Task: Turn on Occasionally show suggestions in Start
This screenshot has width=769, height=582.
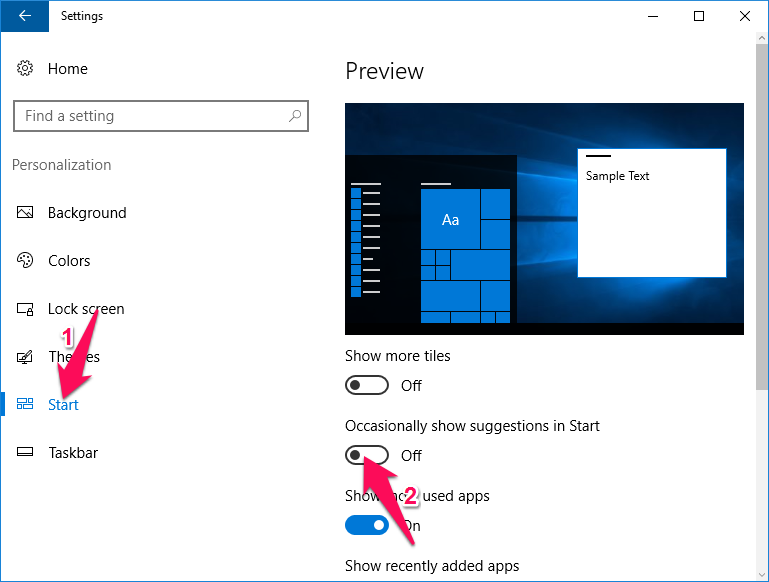Action: tap(366, 455)
